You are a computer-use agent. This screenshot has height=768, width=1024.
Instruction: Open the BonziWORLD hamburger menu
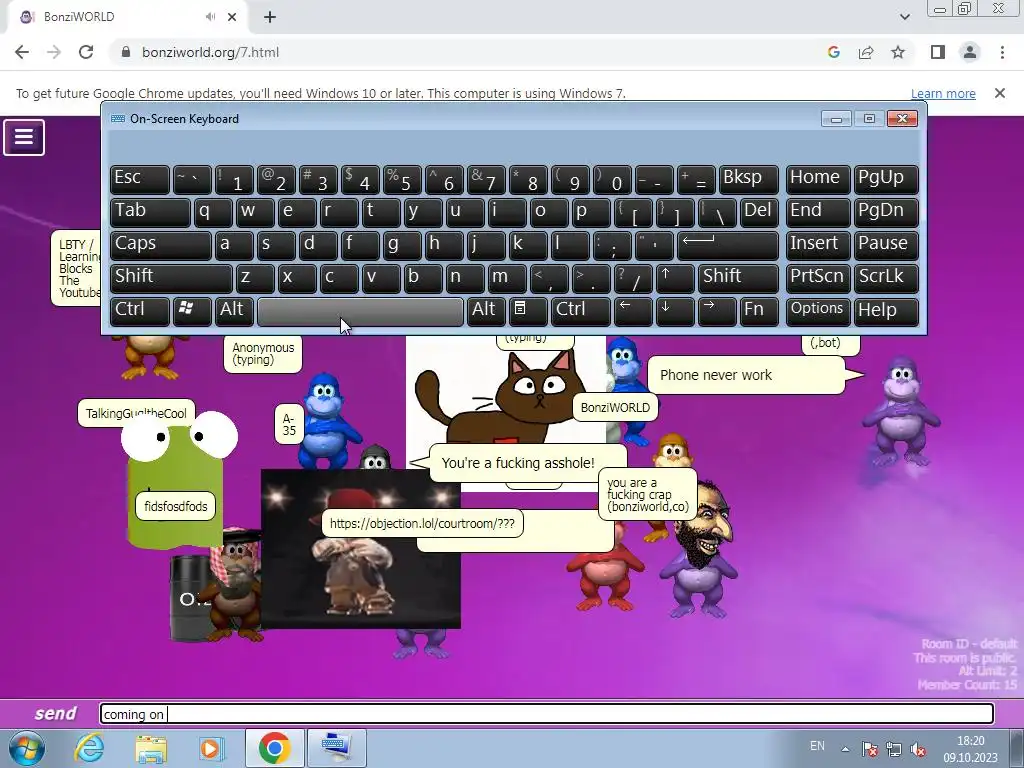(x=24, y=137)
